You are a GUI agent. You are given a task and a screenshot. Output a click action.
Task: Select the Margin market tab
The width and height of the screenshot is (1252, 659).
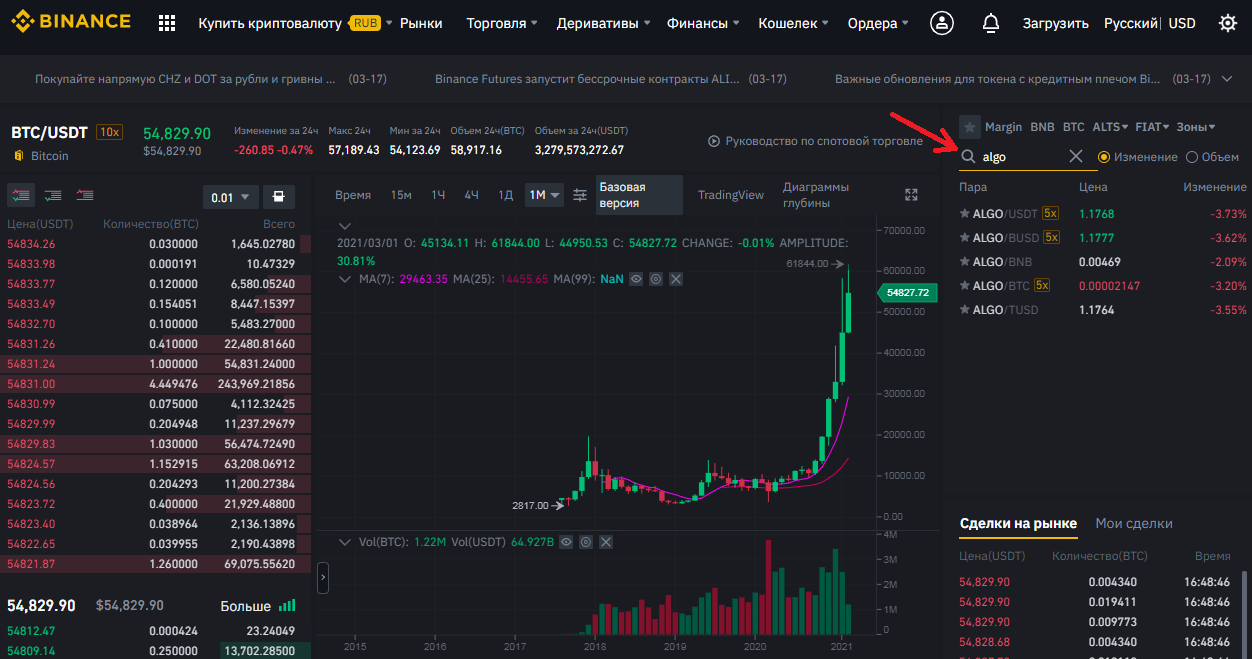point(1003,127)
